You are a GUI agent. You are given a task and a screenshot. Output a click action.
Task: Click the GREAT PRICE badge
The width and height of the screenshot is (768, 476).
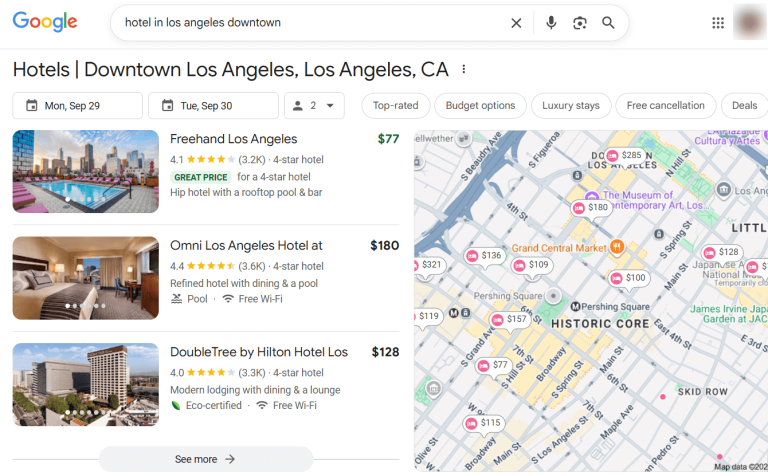(x=201, y=177)
